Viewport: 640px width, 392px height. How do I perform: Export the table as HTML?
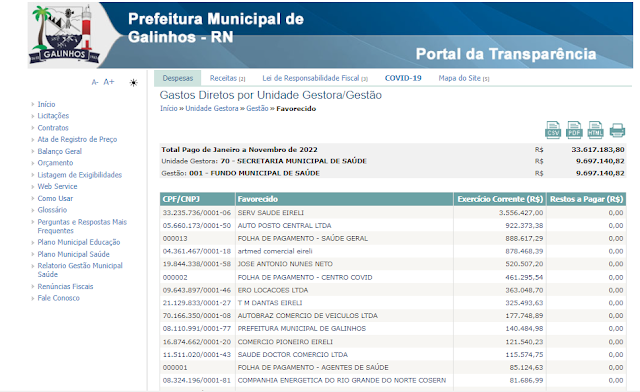pos(595,130)
